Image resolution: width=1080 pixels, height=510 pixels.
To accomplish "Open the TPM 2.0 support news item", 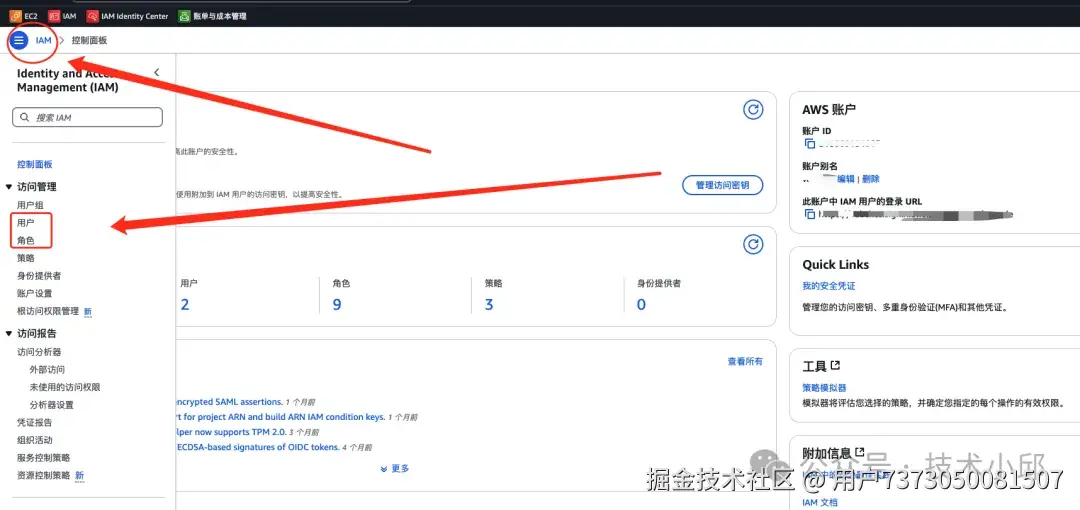I will coord(231,432).
